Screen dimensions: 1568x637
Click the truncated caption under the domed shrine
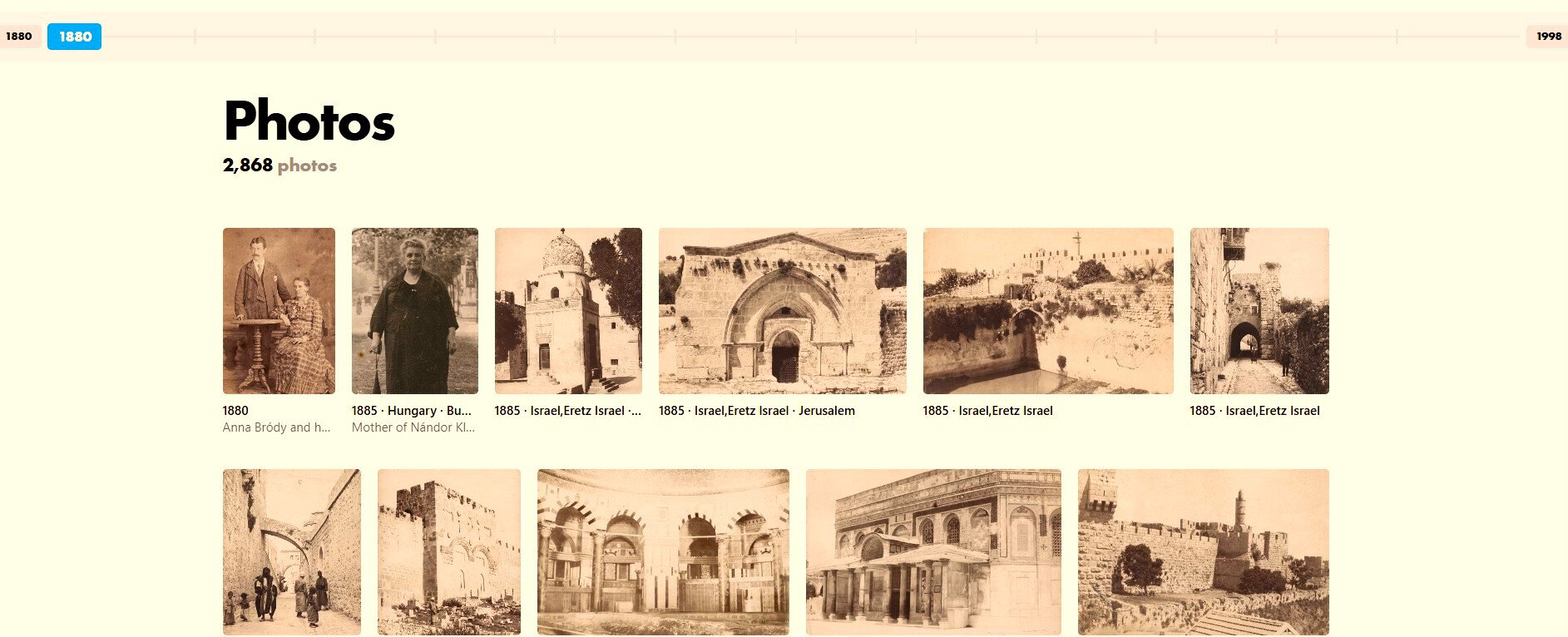point(567,411)
